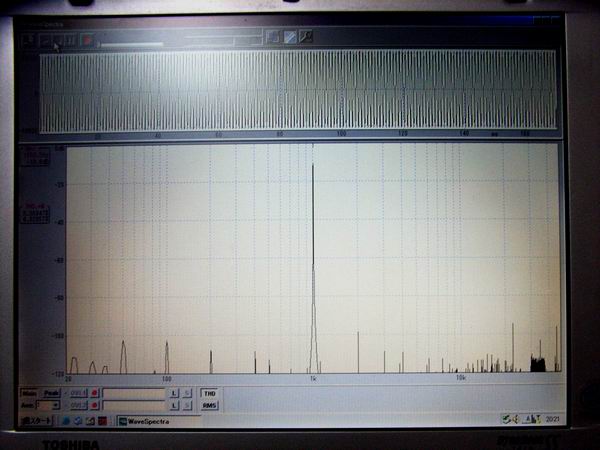The height and width of the screenshot is (450, 600).
Task: Click the red marker in Main row
Action: (x=94, y=393)
